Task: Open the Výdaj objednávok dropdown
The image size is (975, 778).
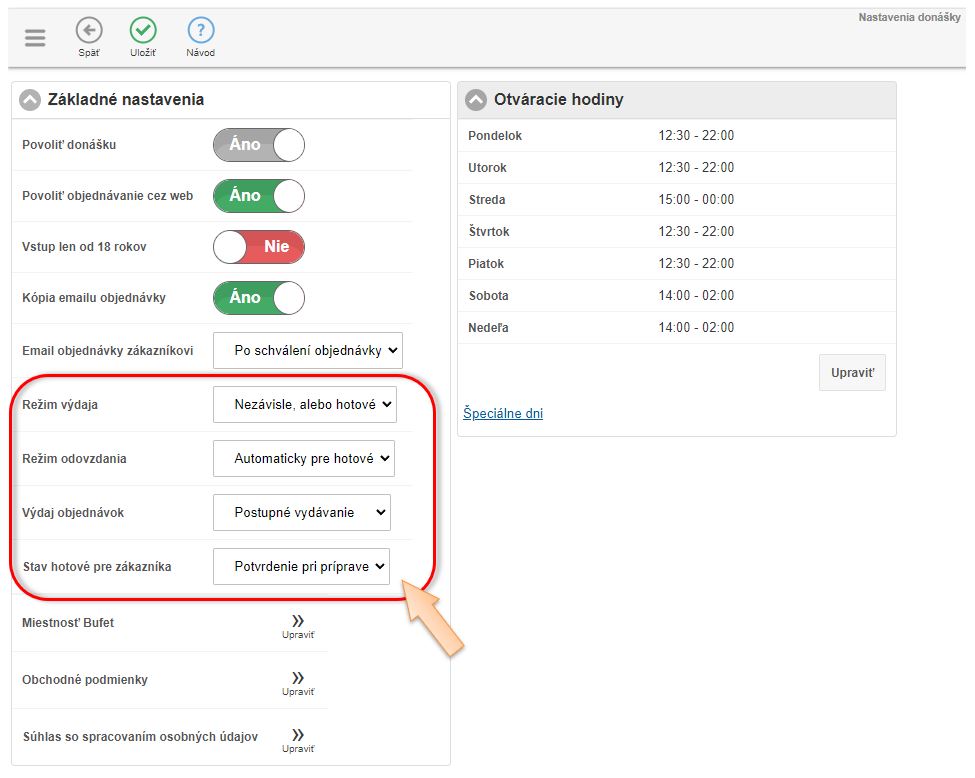Action: (302, 513)
